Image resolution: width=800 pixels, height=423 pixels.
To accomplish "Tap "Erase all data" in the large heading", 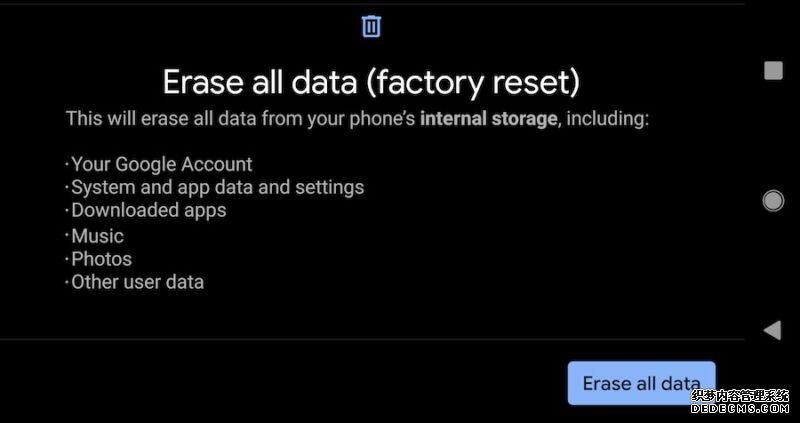I will tap(260, 82).
